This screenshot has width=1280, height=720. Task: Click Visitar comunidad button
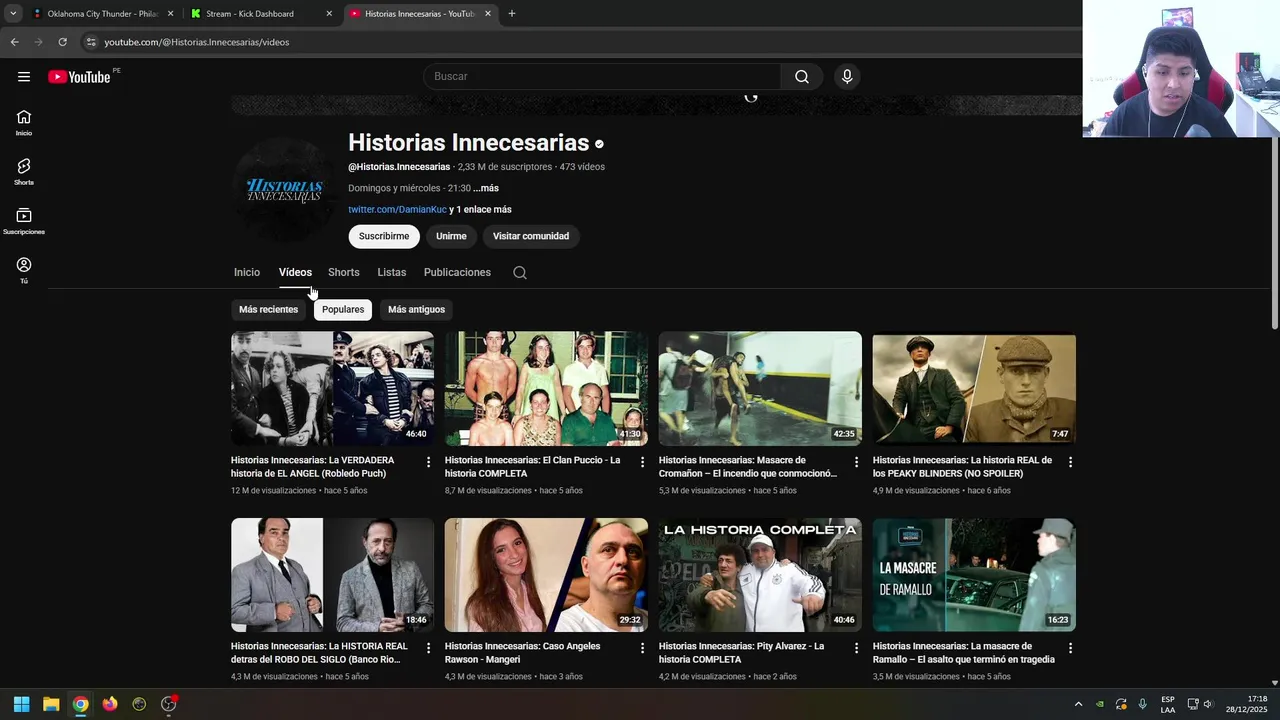click(x=531, y=236)
